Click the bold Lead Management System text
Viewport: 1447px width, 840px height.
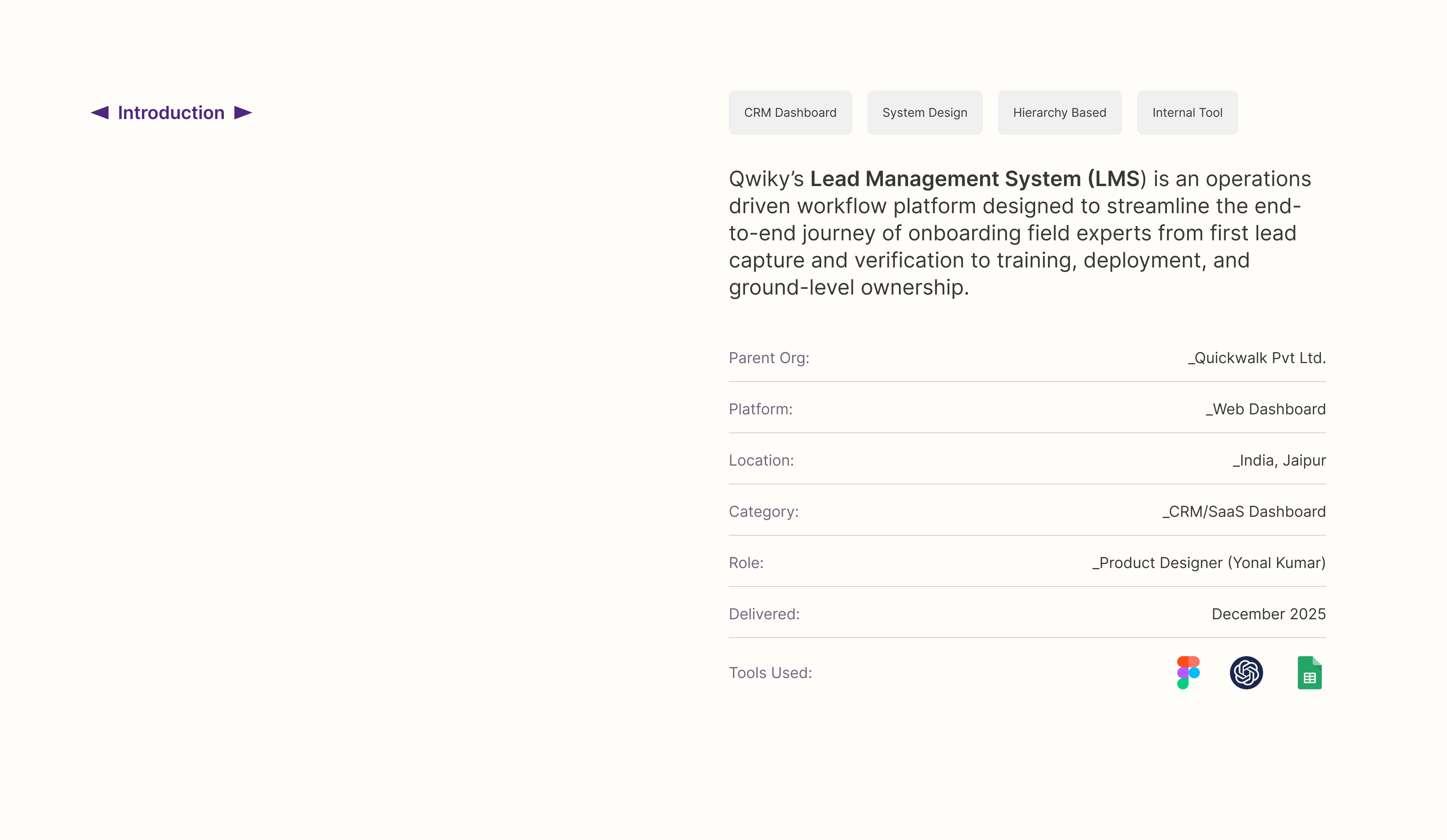(x=974, y=179)
